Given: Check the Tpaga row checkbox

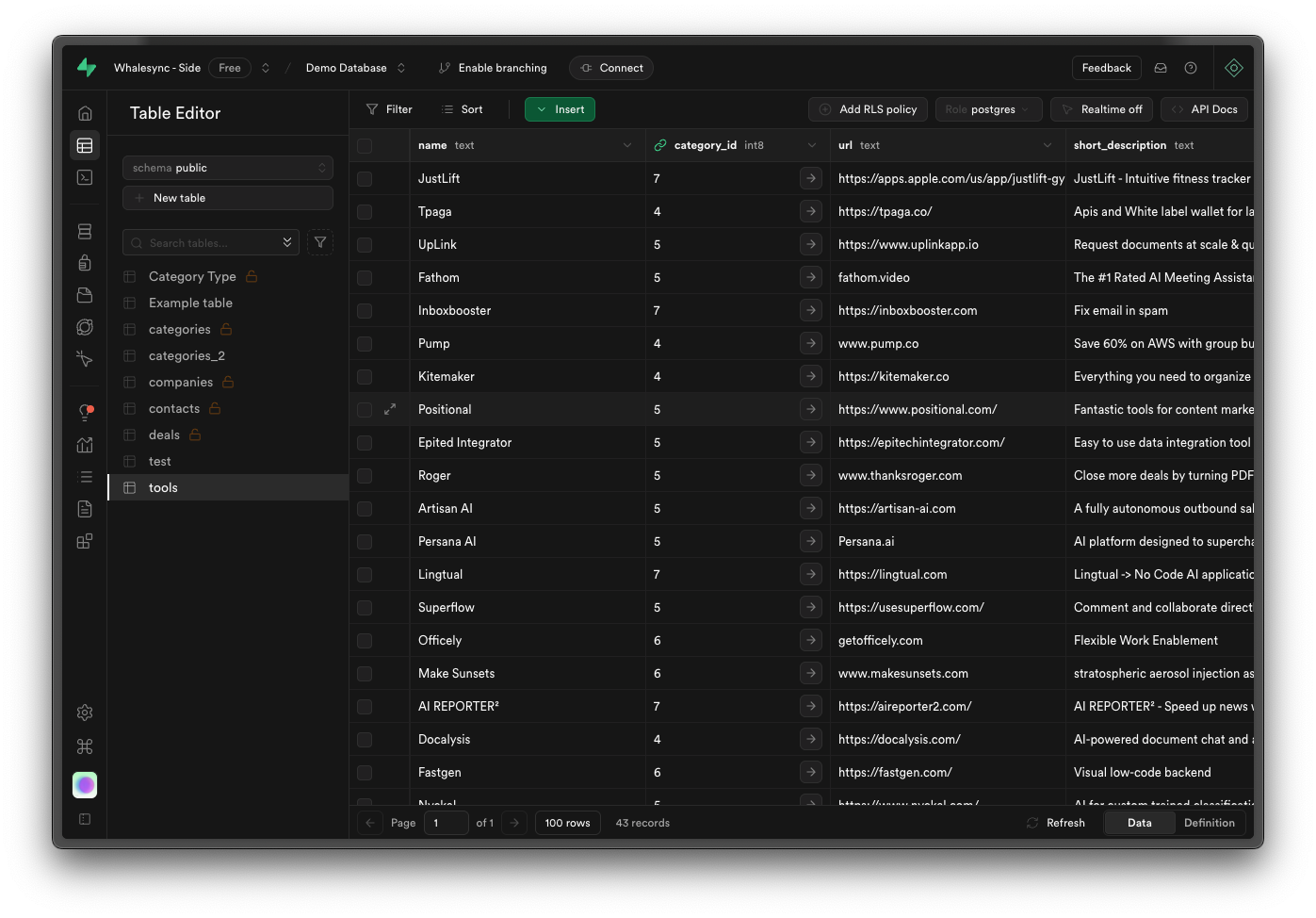Looking at the screenshot, I should click(x=365, y=211).
